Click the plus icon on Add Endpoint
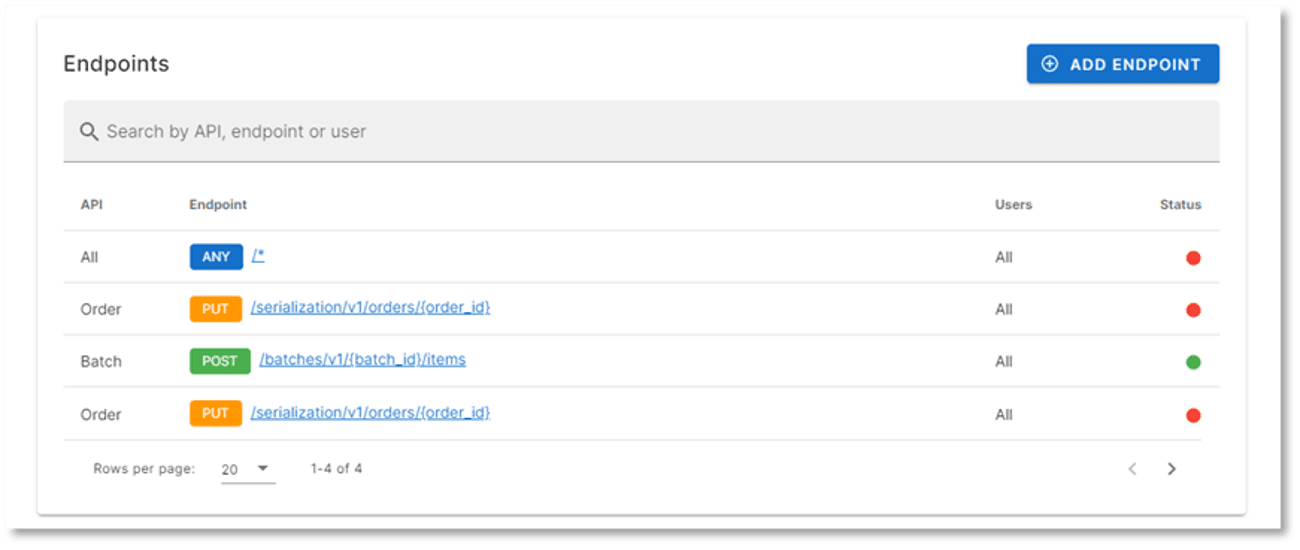This screenshot has height=550, width=1300. 1049,64
